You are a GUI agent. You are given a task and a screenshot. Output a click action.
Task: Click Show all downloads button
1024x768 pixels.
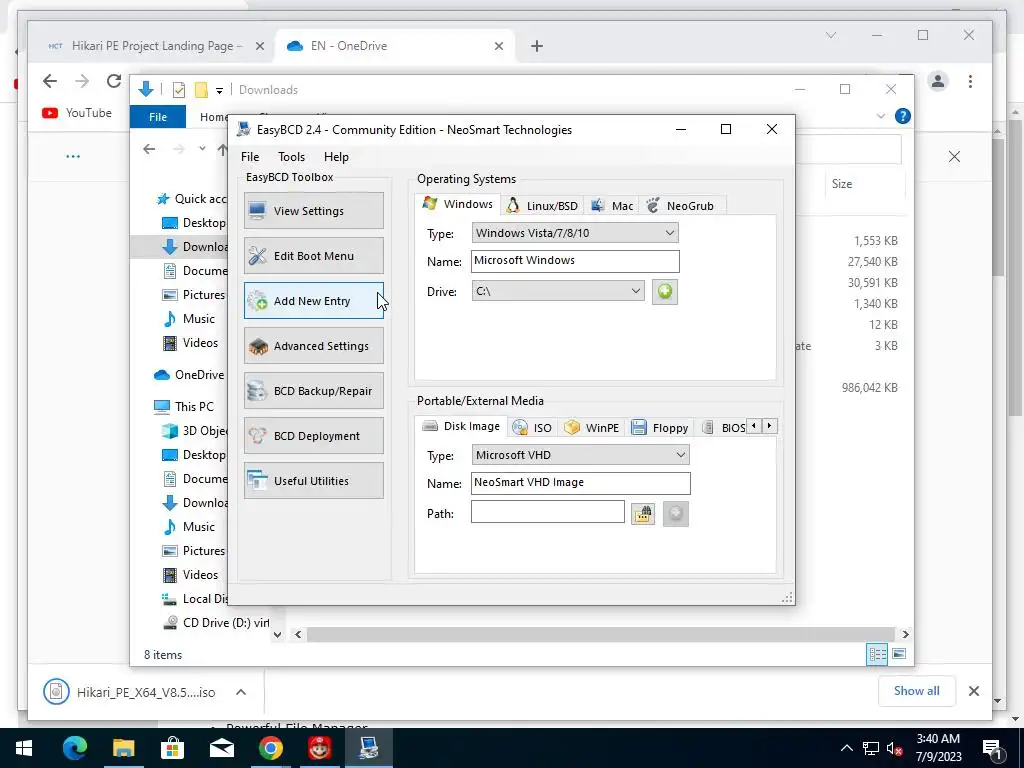click(916, 691)
